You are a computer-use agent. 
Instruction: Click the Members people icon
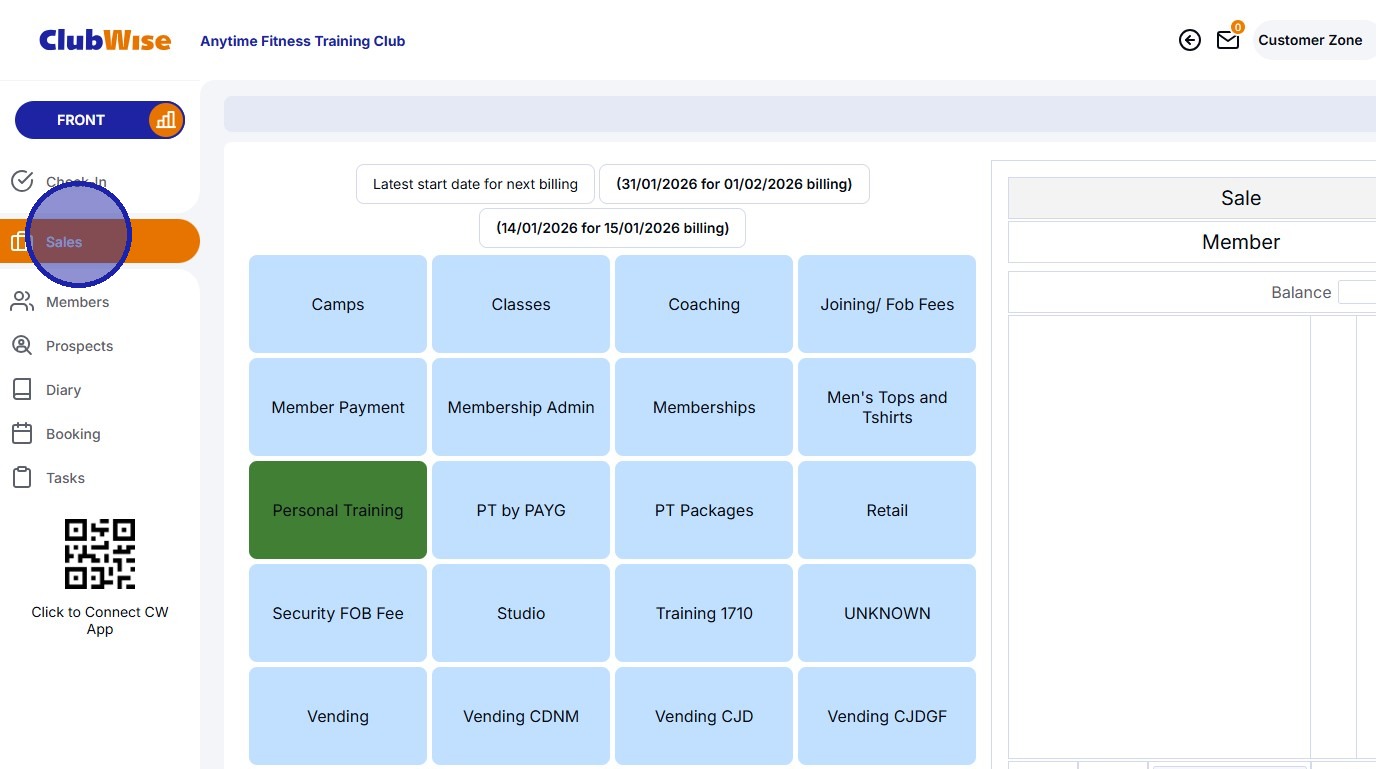(22, 301)
